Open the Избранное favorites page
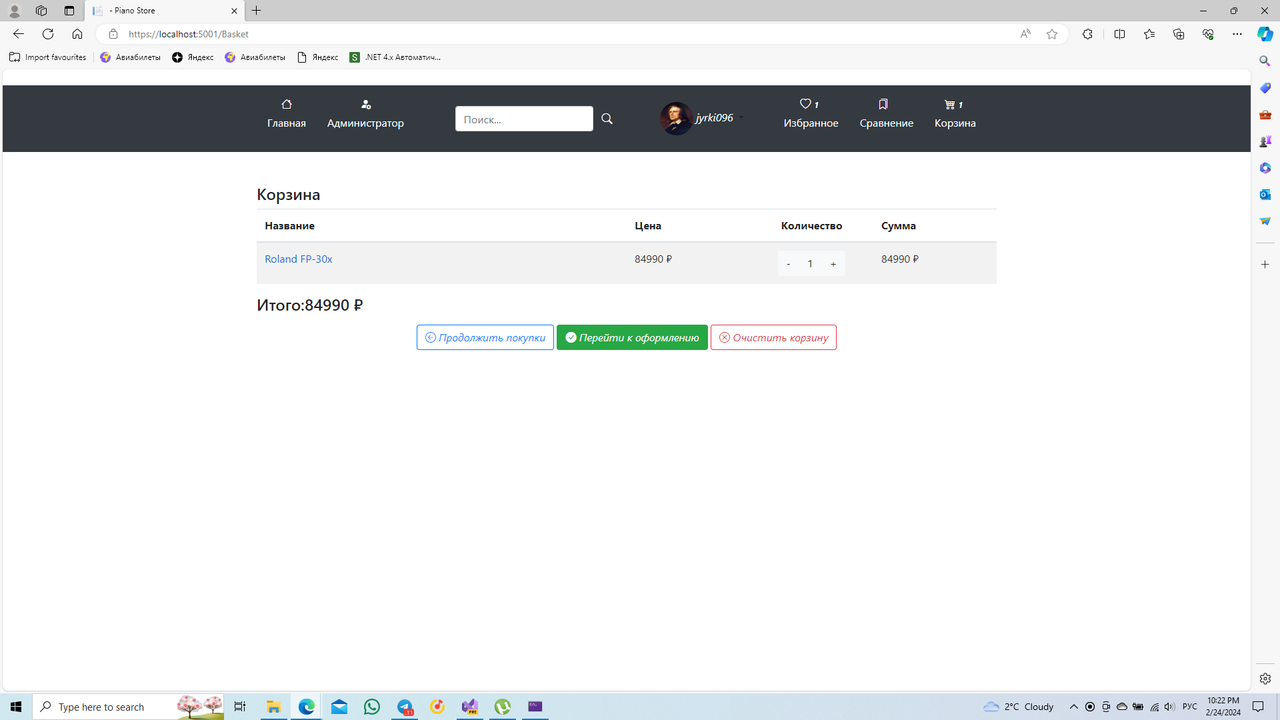 [x=811, y=114]
